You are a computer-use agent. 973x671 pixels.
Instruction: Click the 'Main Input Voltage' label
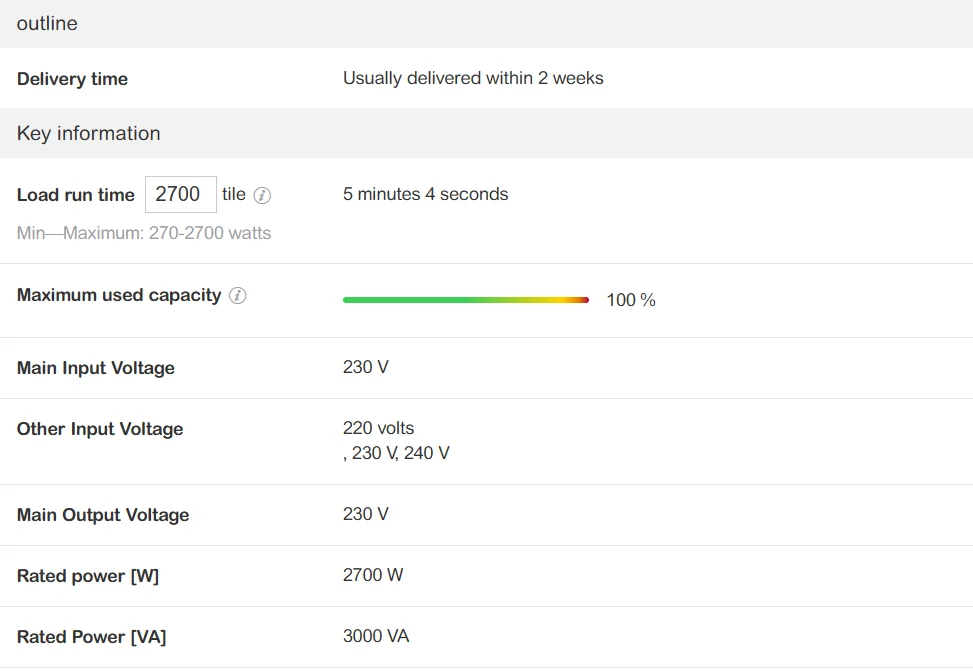coord(96,368)
